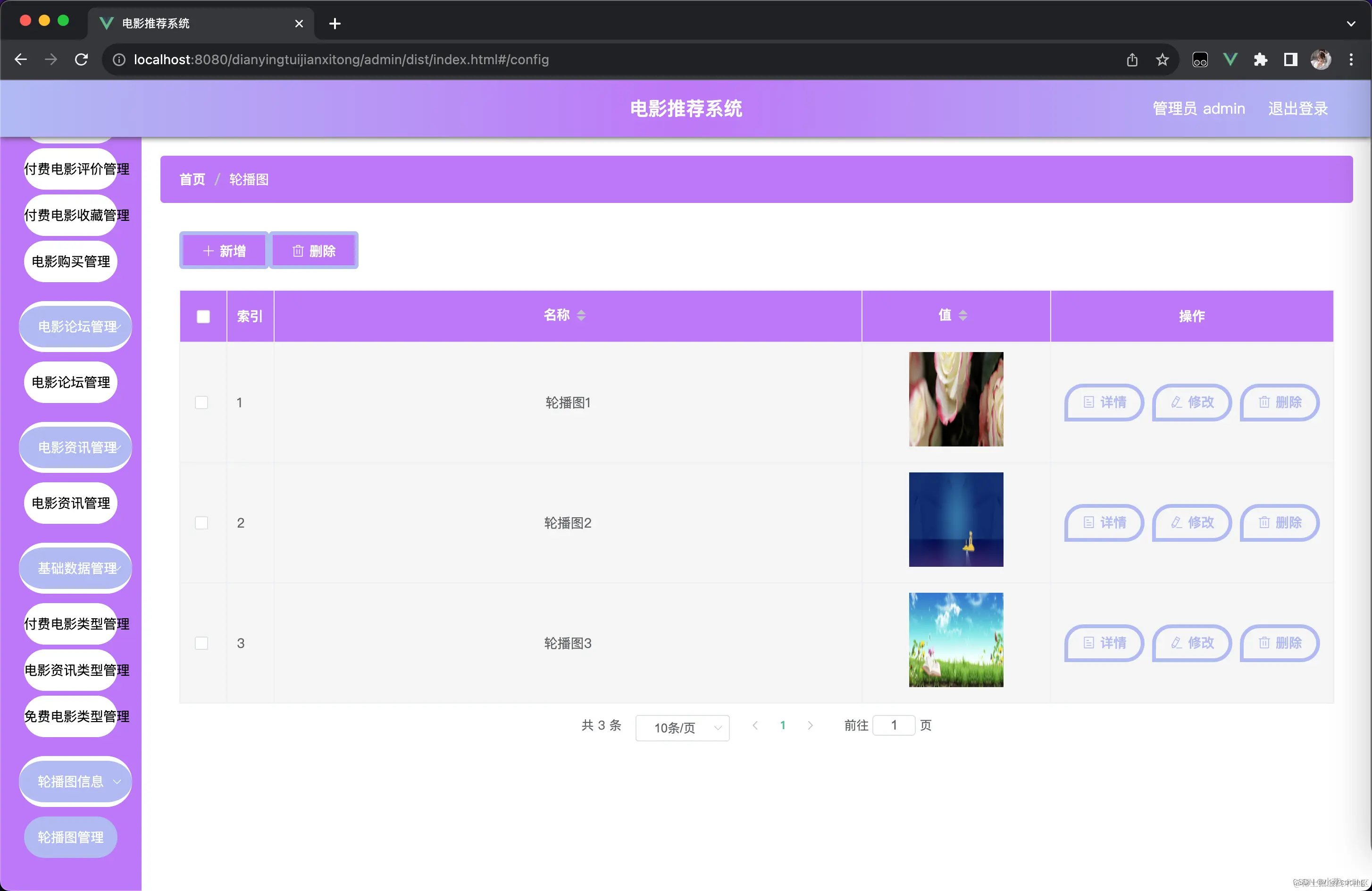Screen dimensions: 1372x891
Task: Open the white 电影论坛管理 menu item
Action: 71,382
